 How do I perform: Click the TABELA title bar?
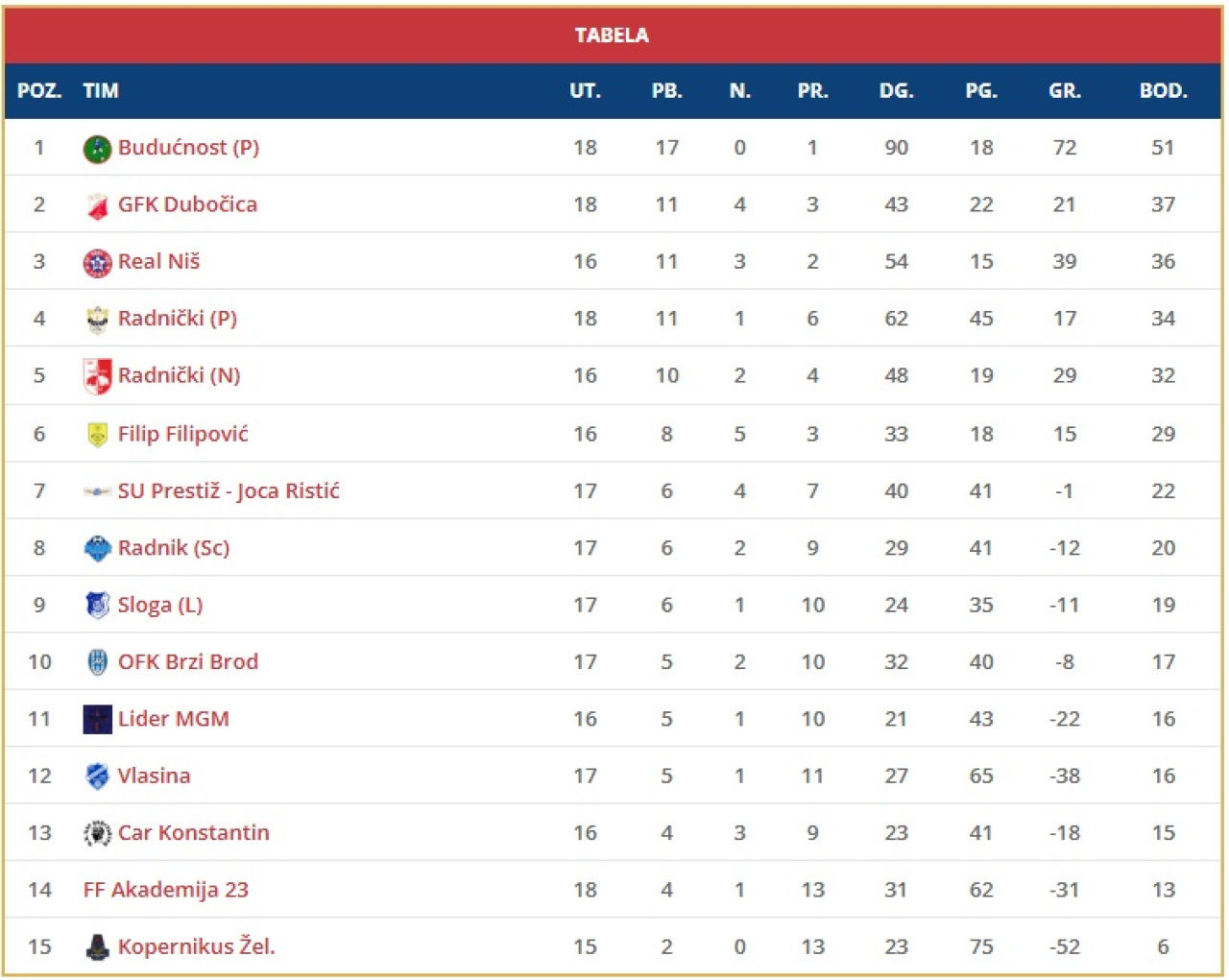click(x=612, y=36)
